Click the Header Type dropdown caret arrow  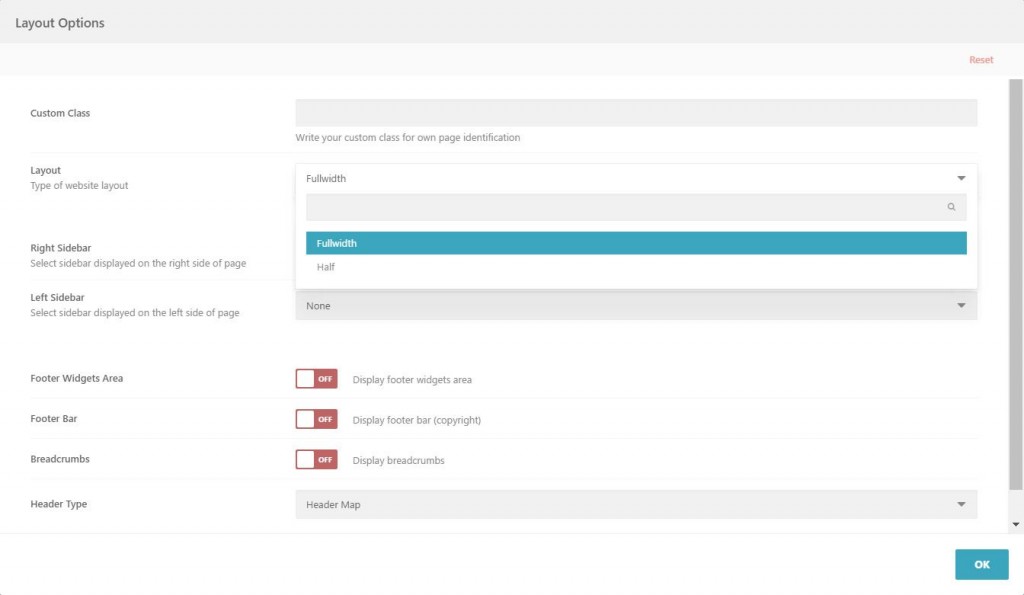(x=961, y=504)
